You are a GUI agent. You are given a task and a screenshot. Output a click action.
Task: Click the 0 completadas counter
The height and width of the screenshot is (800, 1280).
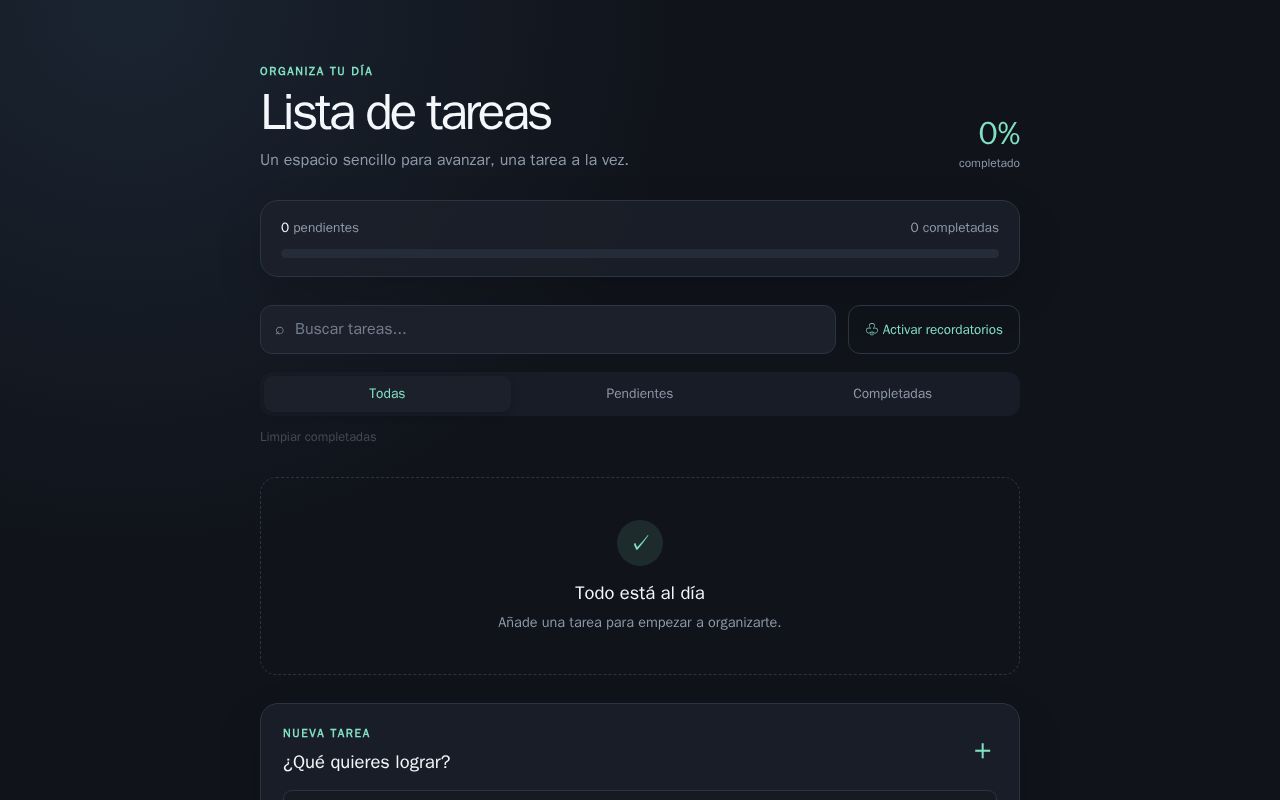tap(954, 228)
